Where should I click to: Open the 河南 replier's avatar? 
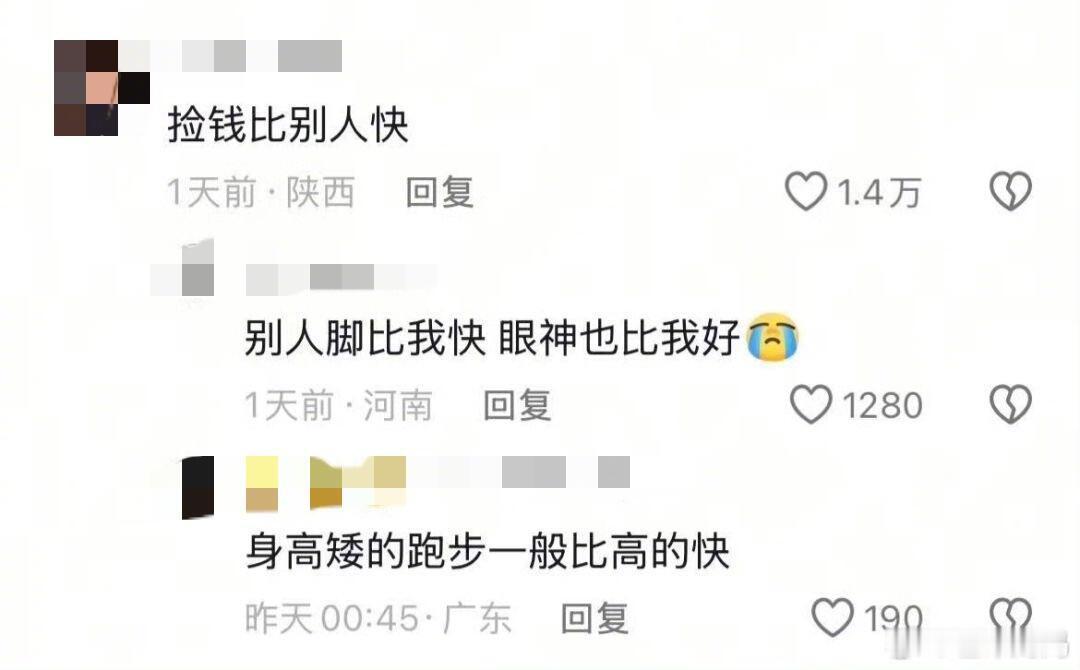coord(183,268)
